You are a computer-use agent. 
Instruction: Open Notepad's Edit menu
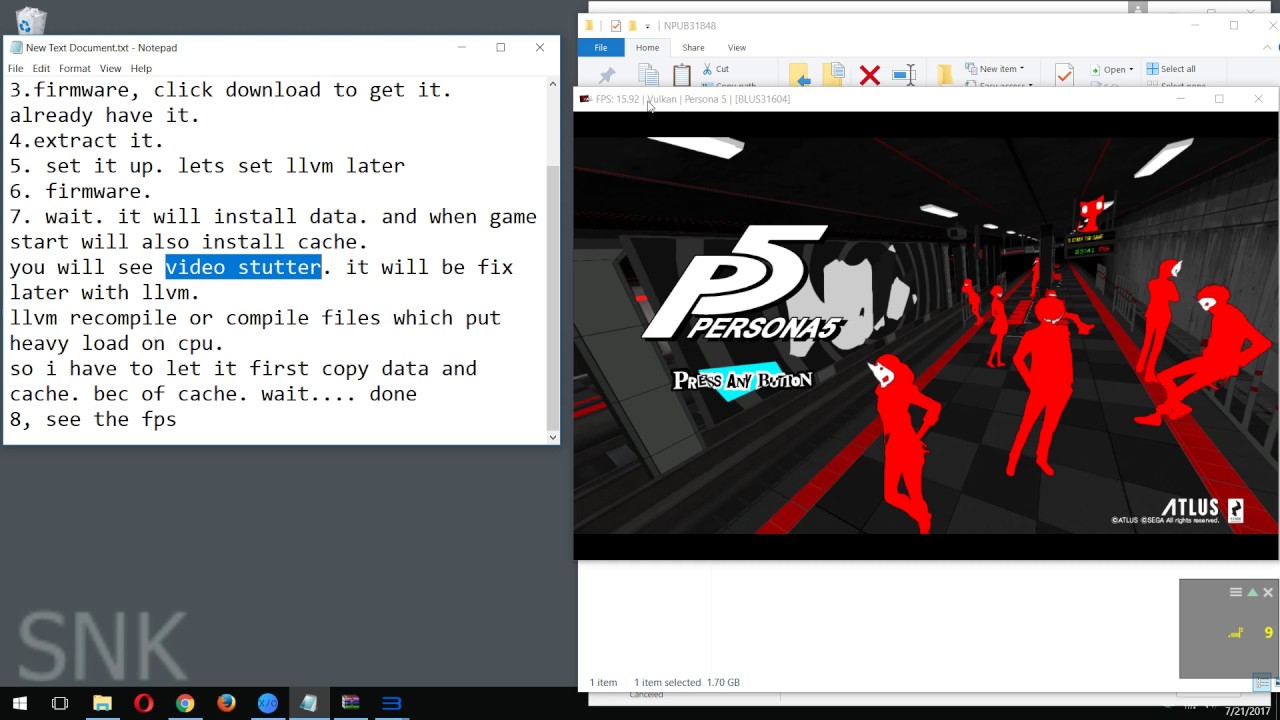41,68
